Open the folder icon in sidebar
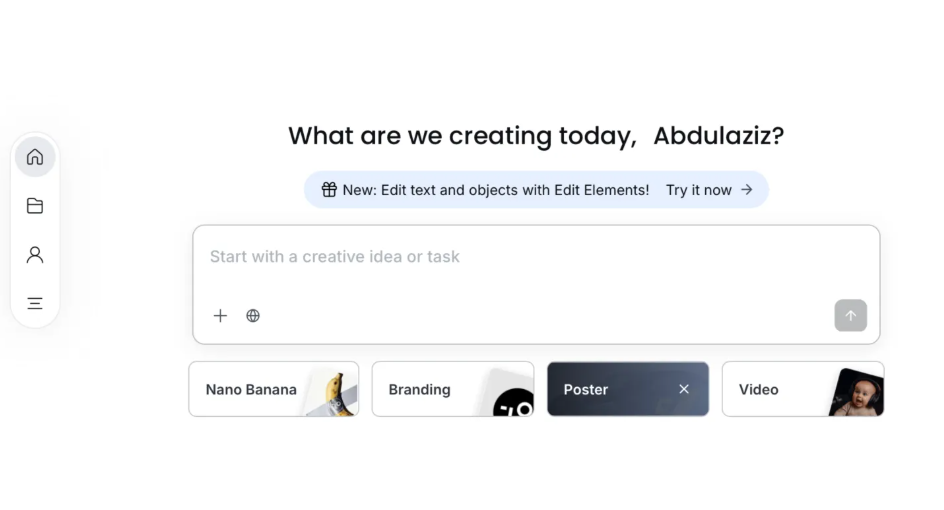This screenshot has width=944, height=510. (x=35, y=206)
